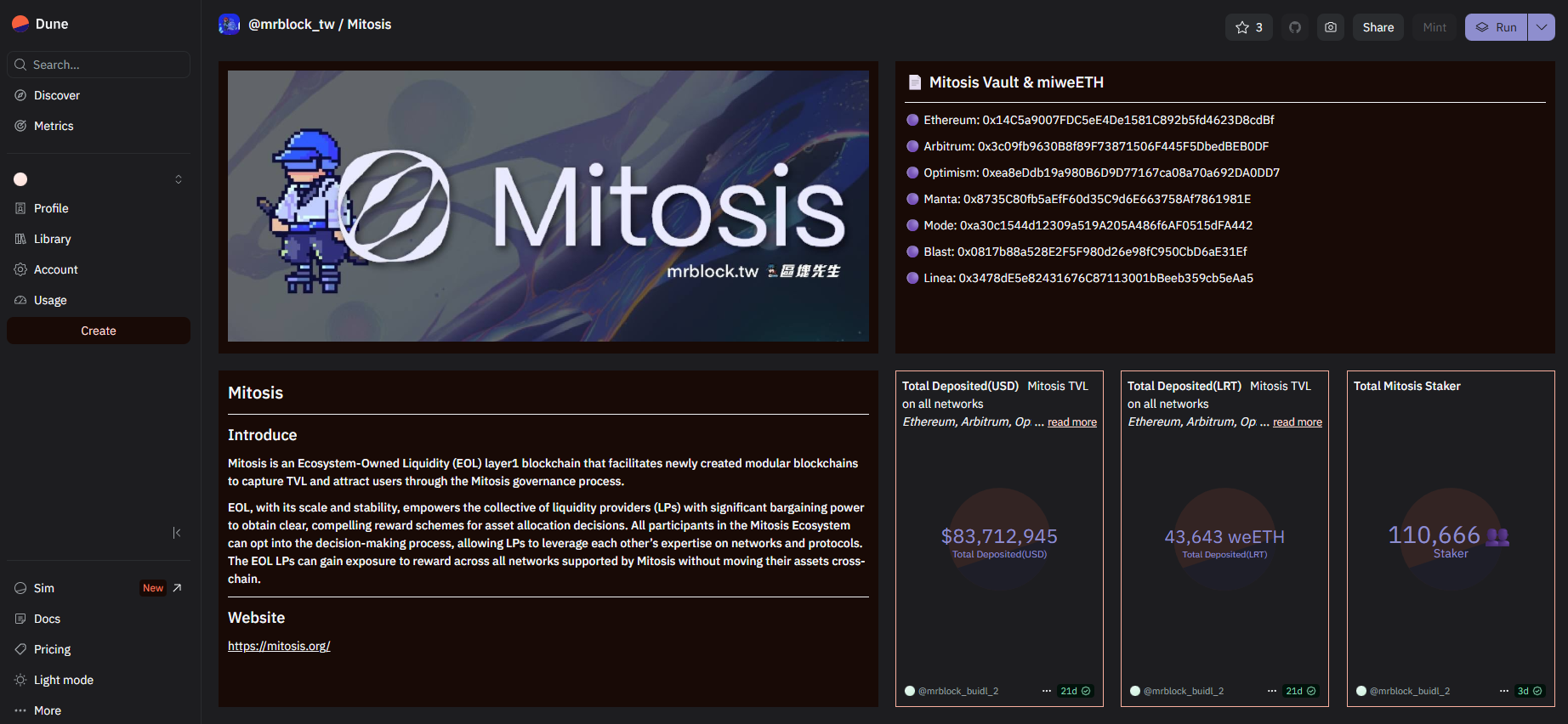Click the Share button
This screenshot has height=724, width=1568.
pyautogui.click(x=1378, y=27)
